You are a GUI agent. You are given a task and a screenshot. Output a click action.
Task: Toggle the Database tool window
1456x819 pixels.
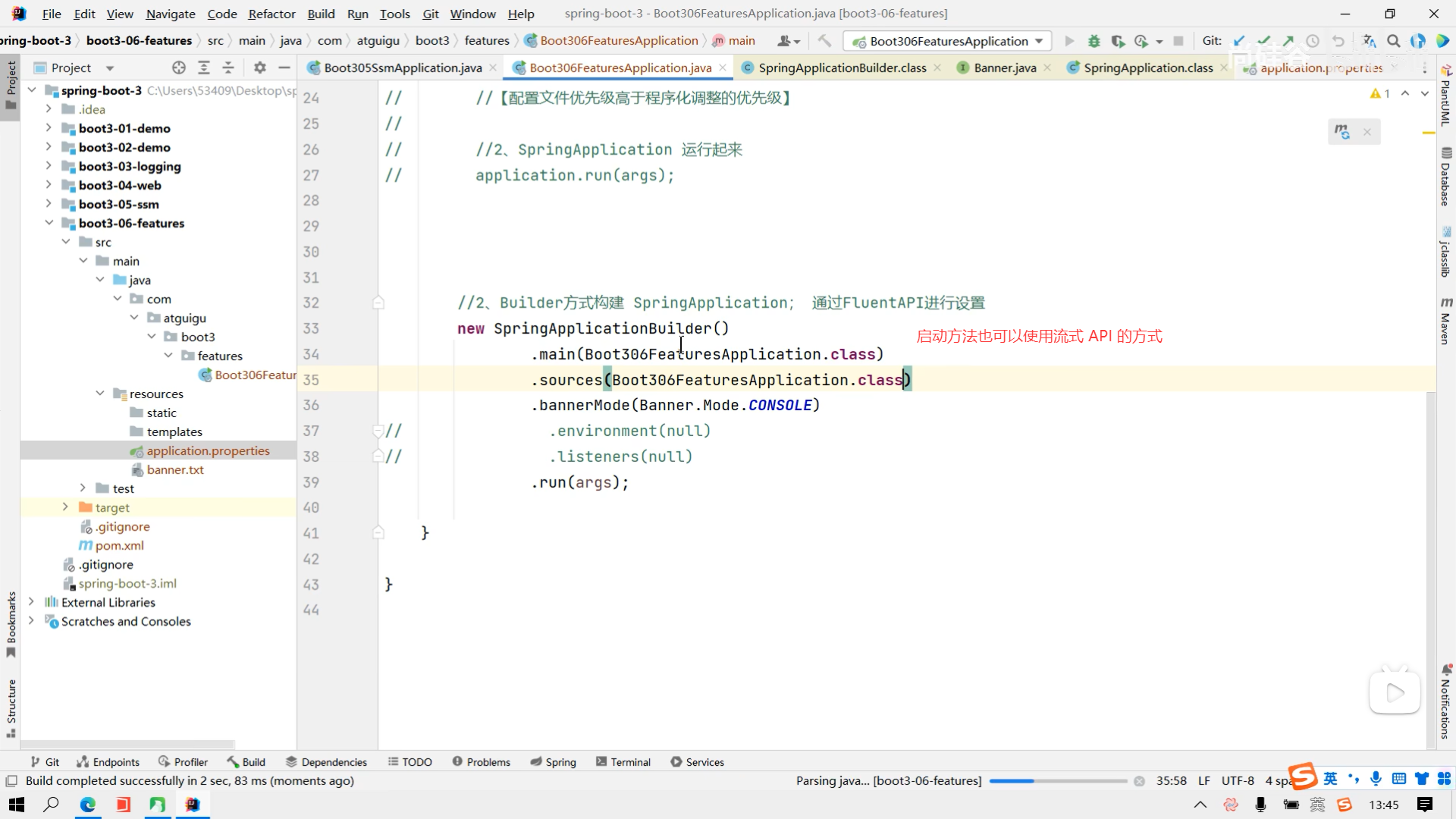1445,177
